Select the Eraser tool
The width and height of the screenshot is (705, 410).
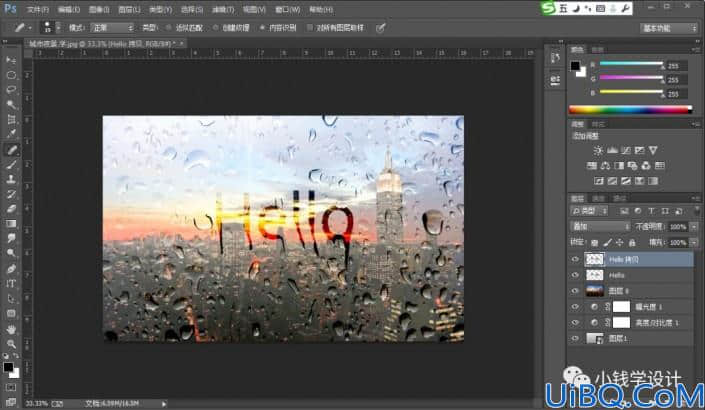coord(11,209)
